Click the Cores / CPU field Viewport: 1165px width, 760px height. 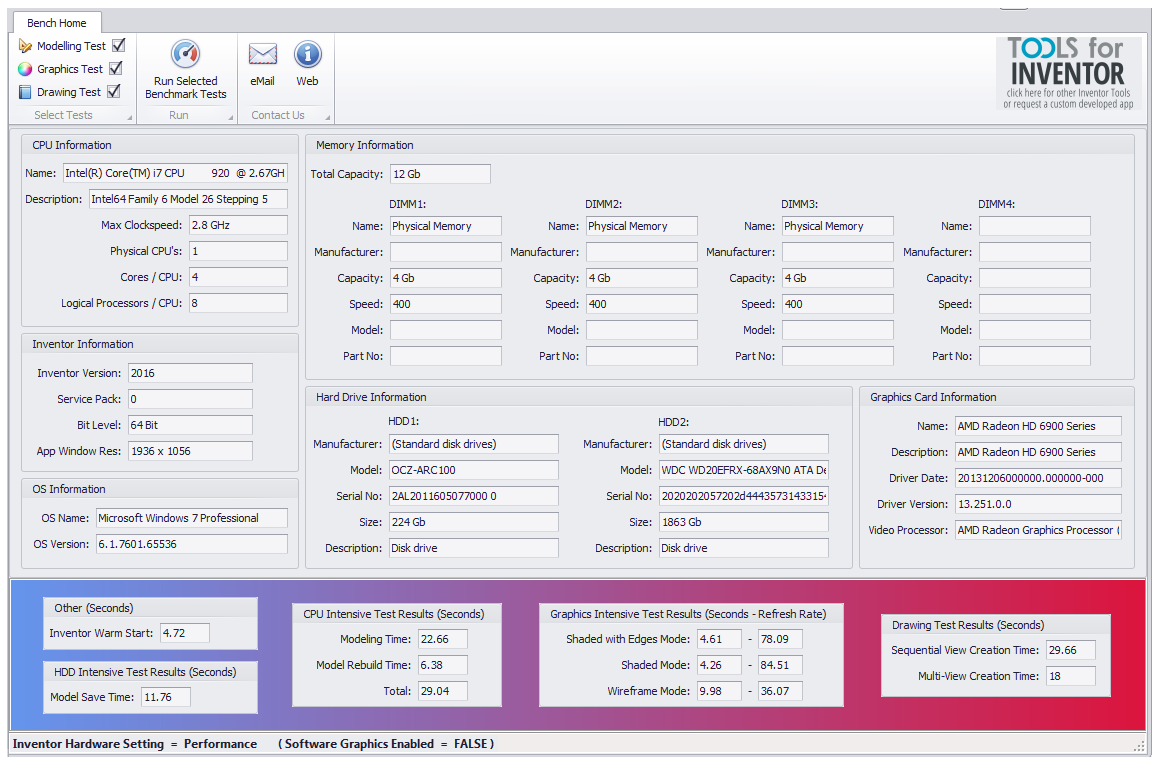click(x=238, y=277)
